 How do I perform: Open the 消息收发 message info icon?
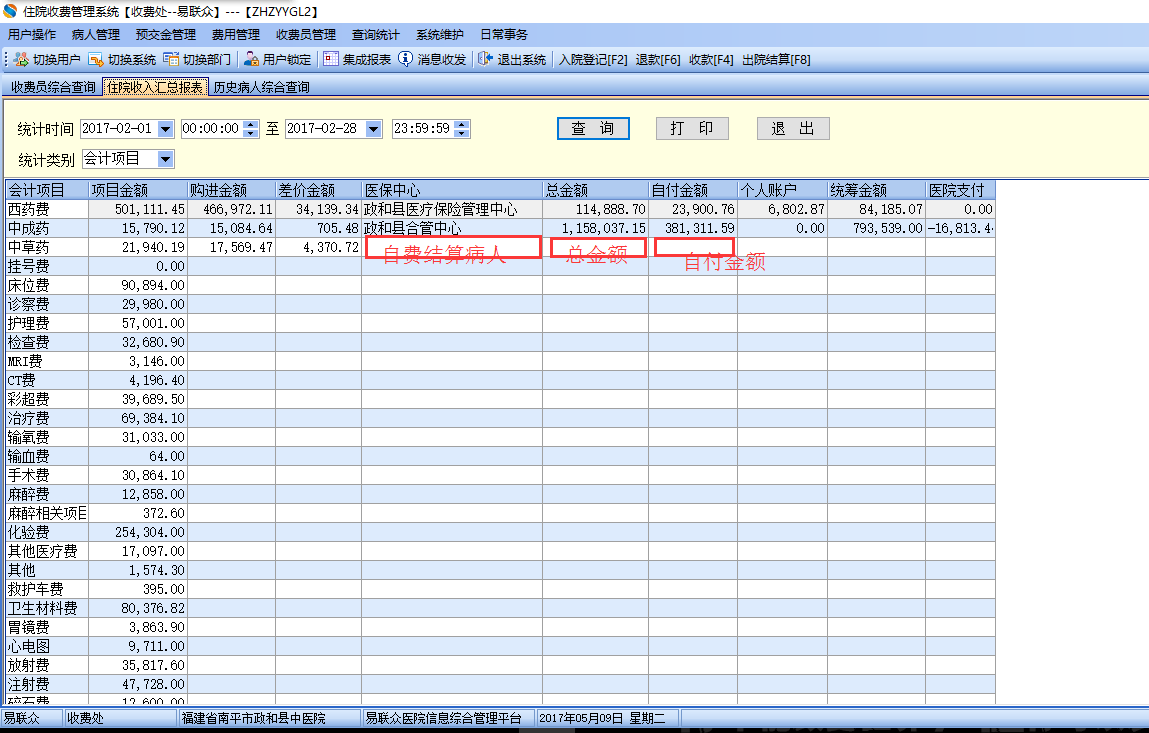click(x=405, y=59)
